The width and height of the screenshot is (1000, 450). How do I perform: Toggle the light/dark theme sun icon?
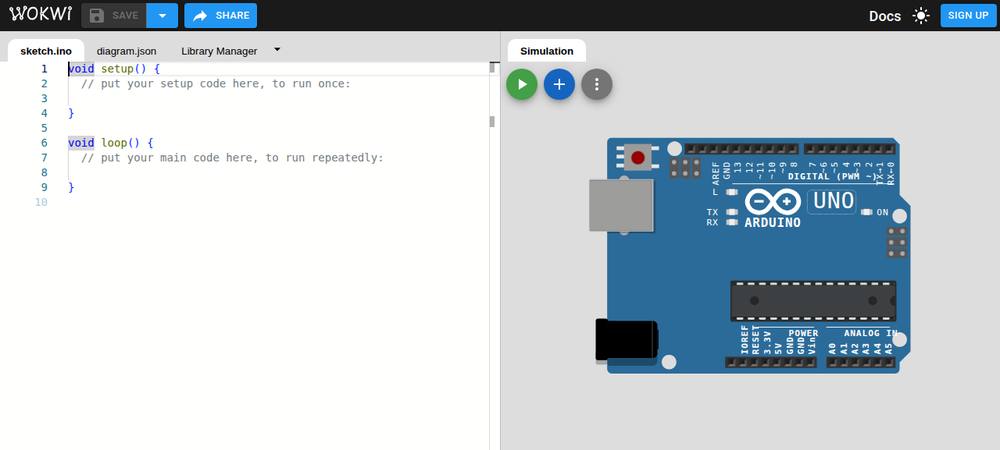[x=921, y=16]
